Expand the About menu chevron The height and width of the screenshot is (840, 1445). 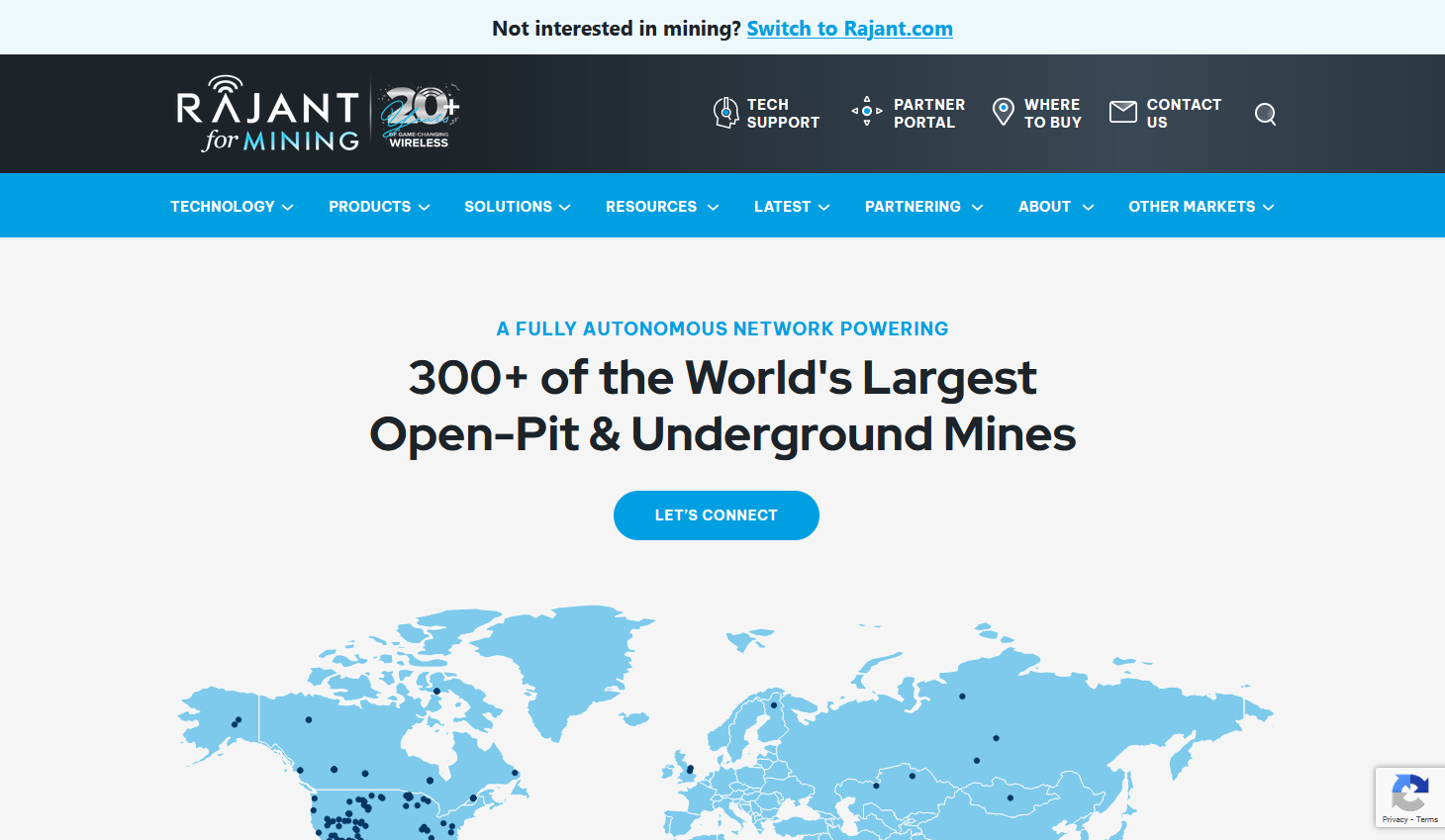pos(1088,207)
